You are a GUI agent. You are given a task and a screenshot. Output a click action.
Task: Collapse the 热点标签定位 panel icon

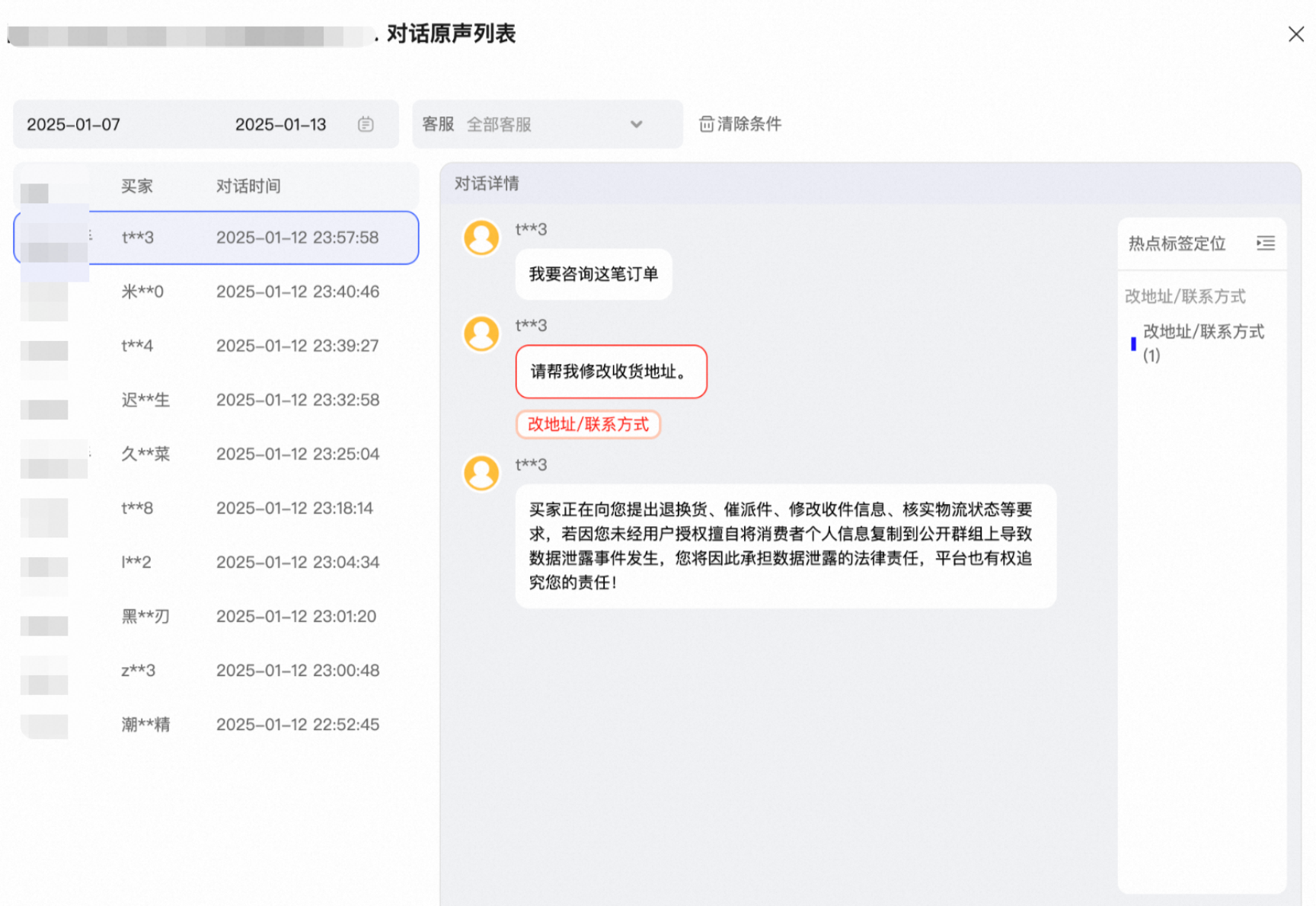coord(1265,243)
